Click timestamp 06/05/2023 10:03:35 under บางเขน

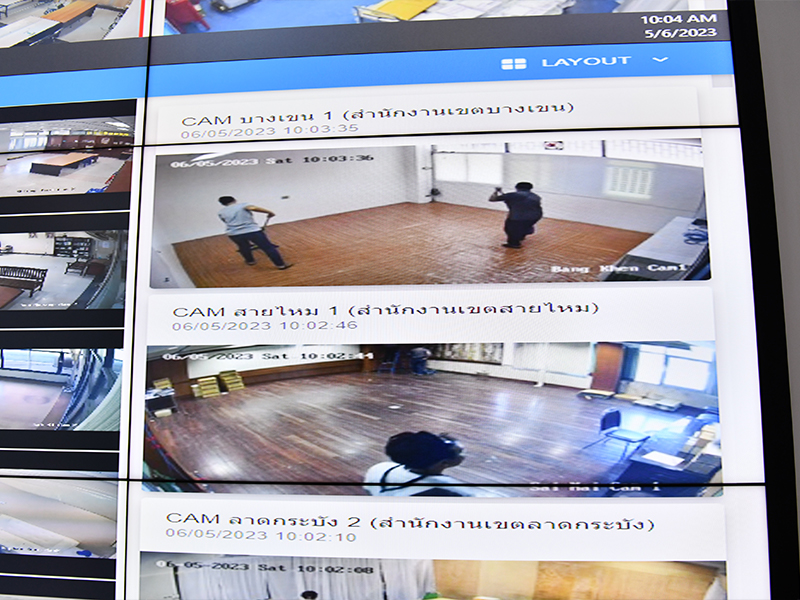tap(269, 129)
